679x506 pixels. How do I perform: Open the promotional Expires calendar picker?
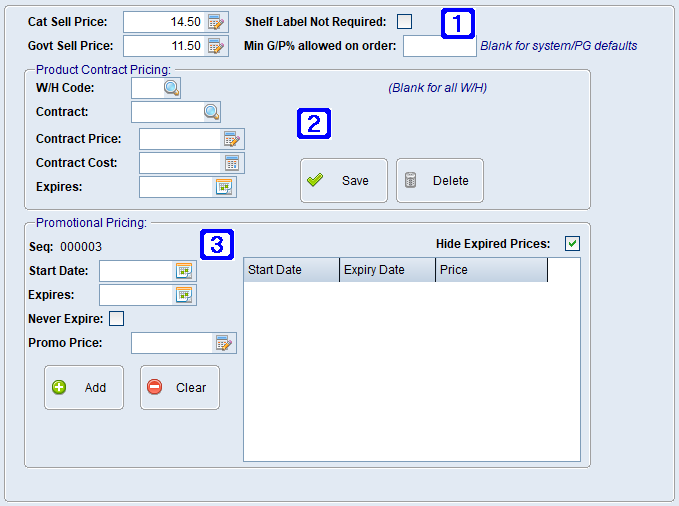(x=184, y=295)
